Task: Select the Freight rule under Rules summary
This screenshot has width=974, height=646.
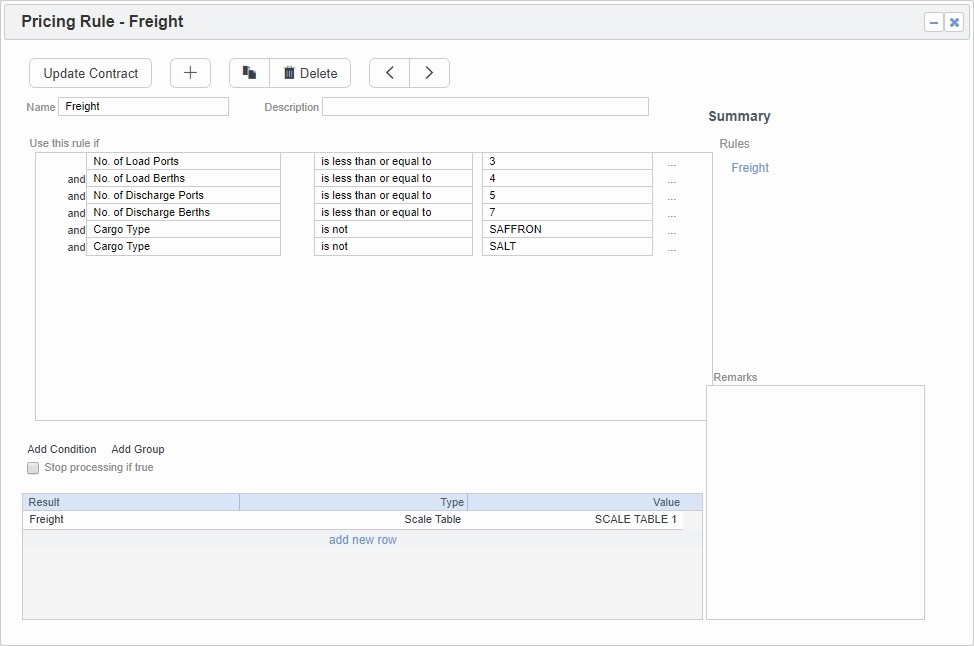Action: (750, 168)
